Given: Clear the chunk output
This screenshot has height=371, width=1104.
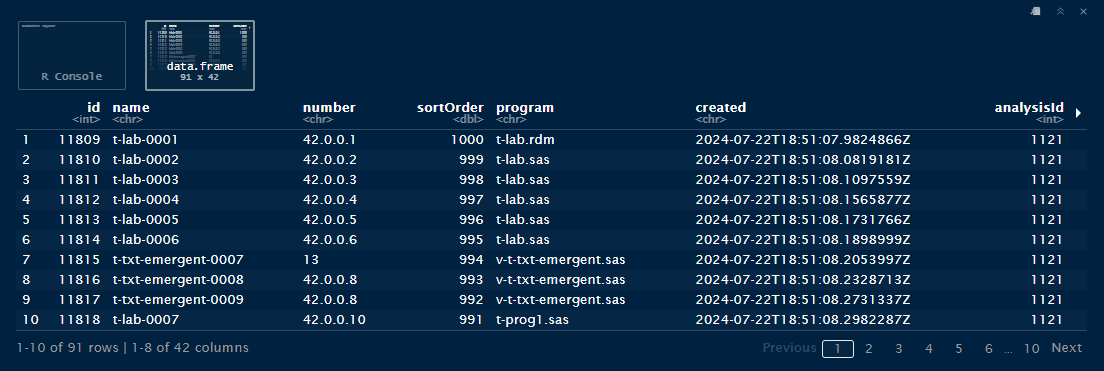Looking at the screenshot, I should 1084,11.
